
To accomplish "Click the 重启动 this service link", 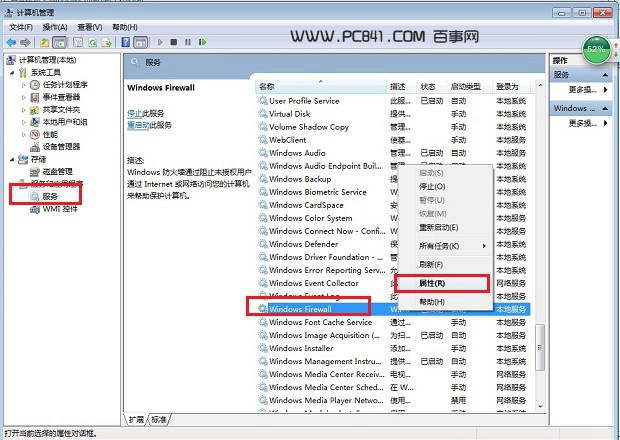I will click(138, 125).
